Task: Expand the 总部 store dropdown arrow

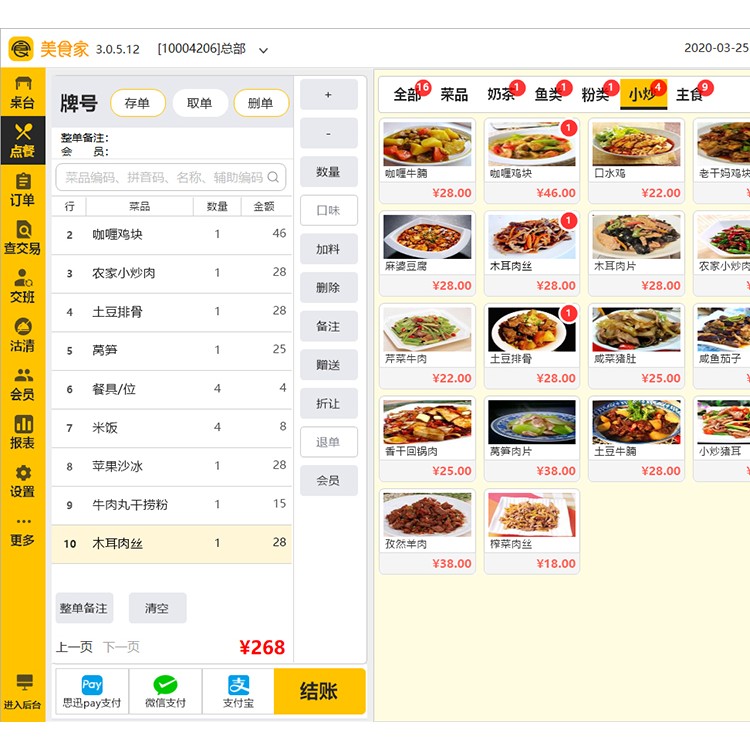Action: point(264,50)
